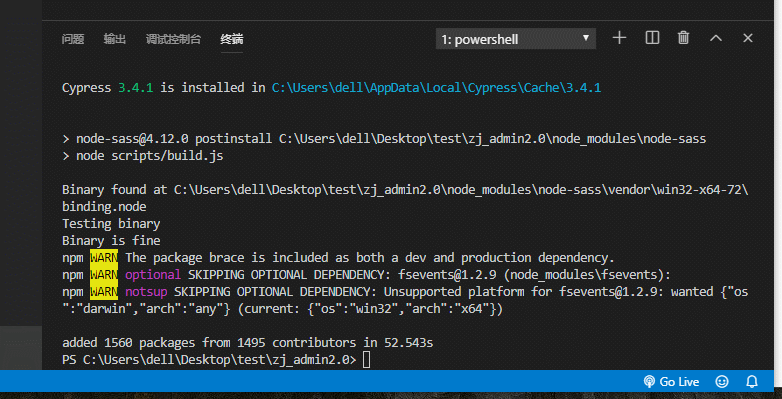
Task: Open the 调试控制台 debug console tab
Action: point(174,39)
